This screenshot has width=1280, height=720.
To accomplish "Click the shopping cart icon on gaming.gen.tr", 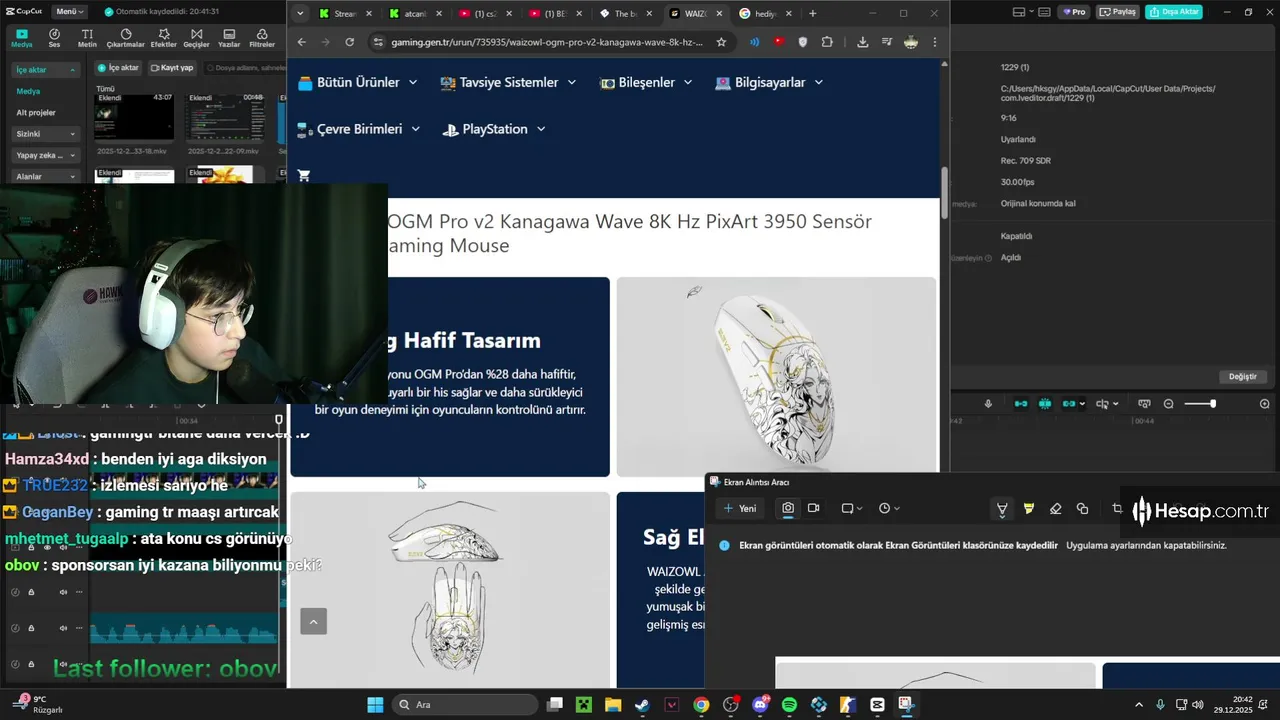I will [x=304, y=175].
